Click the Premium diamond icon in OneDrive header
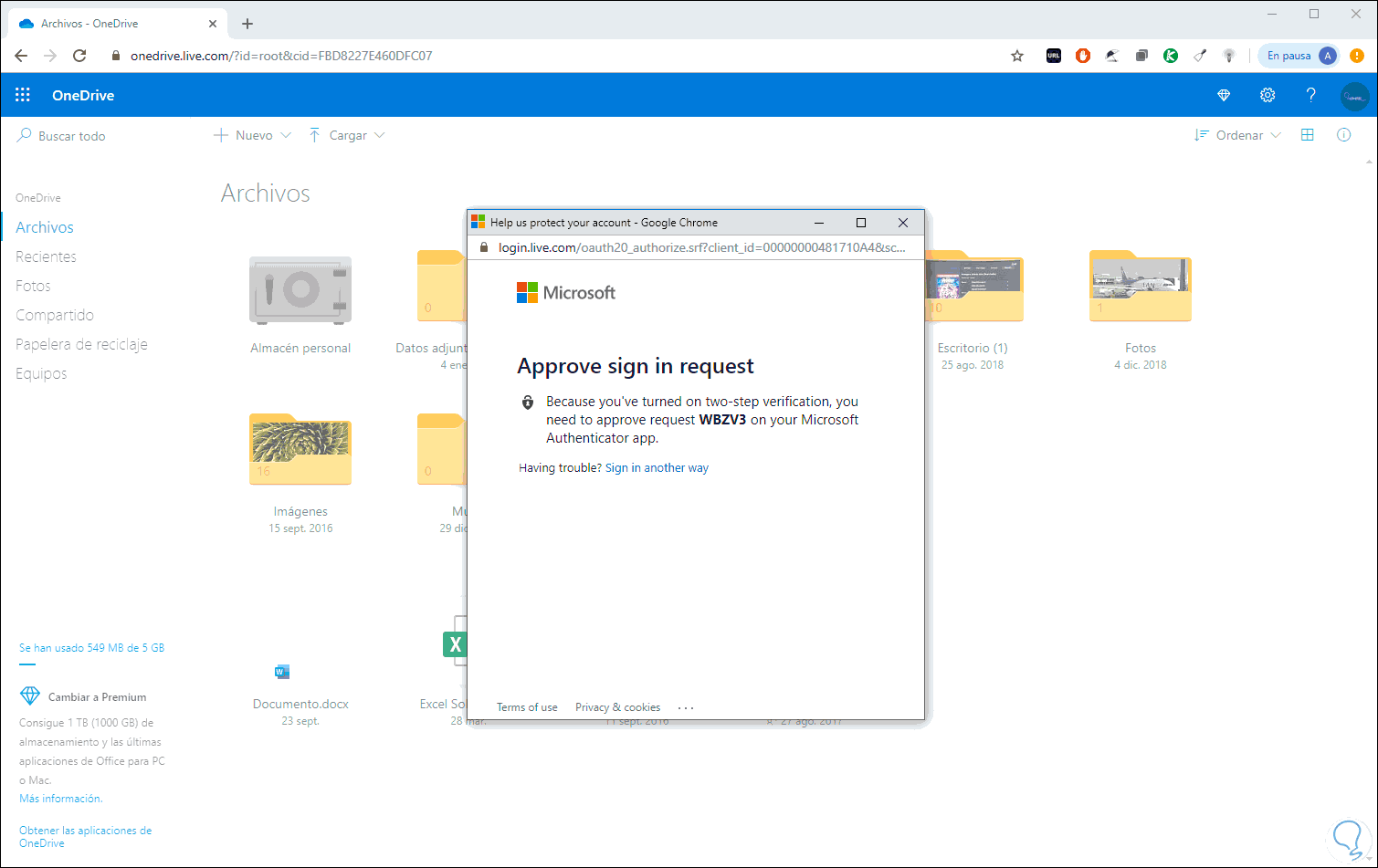Image resolution: width=1378 pixels, height=868 pixels. 1224,95
